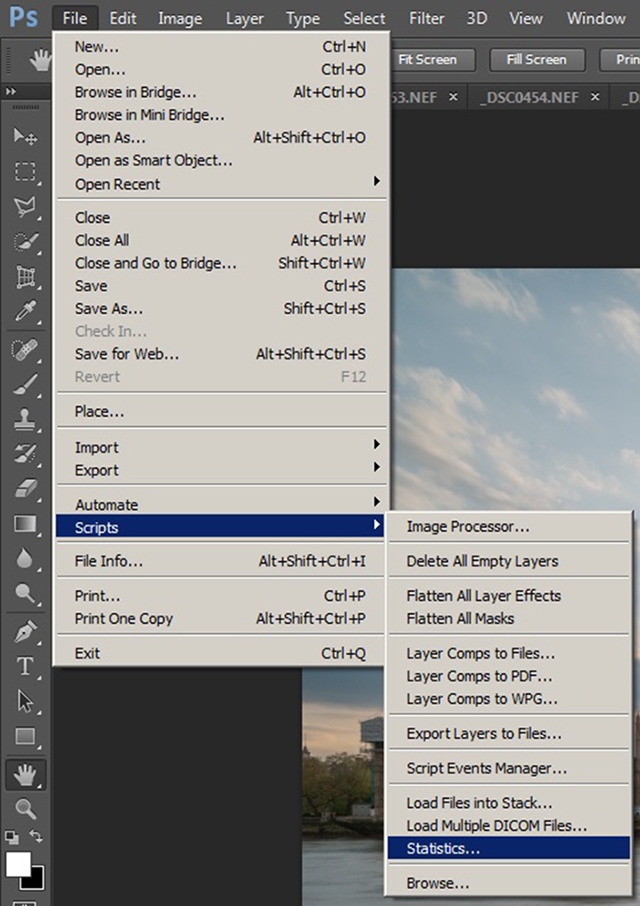This screenshot has width=640, height=906.
Task: Open the Filter menu
Action: (x=427, y=18)
